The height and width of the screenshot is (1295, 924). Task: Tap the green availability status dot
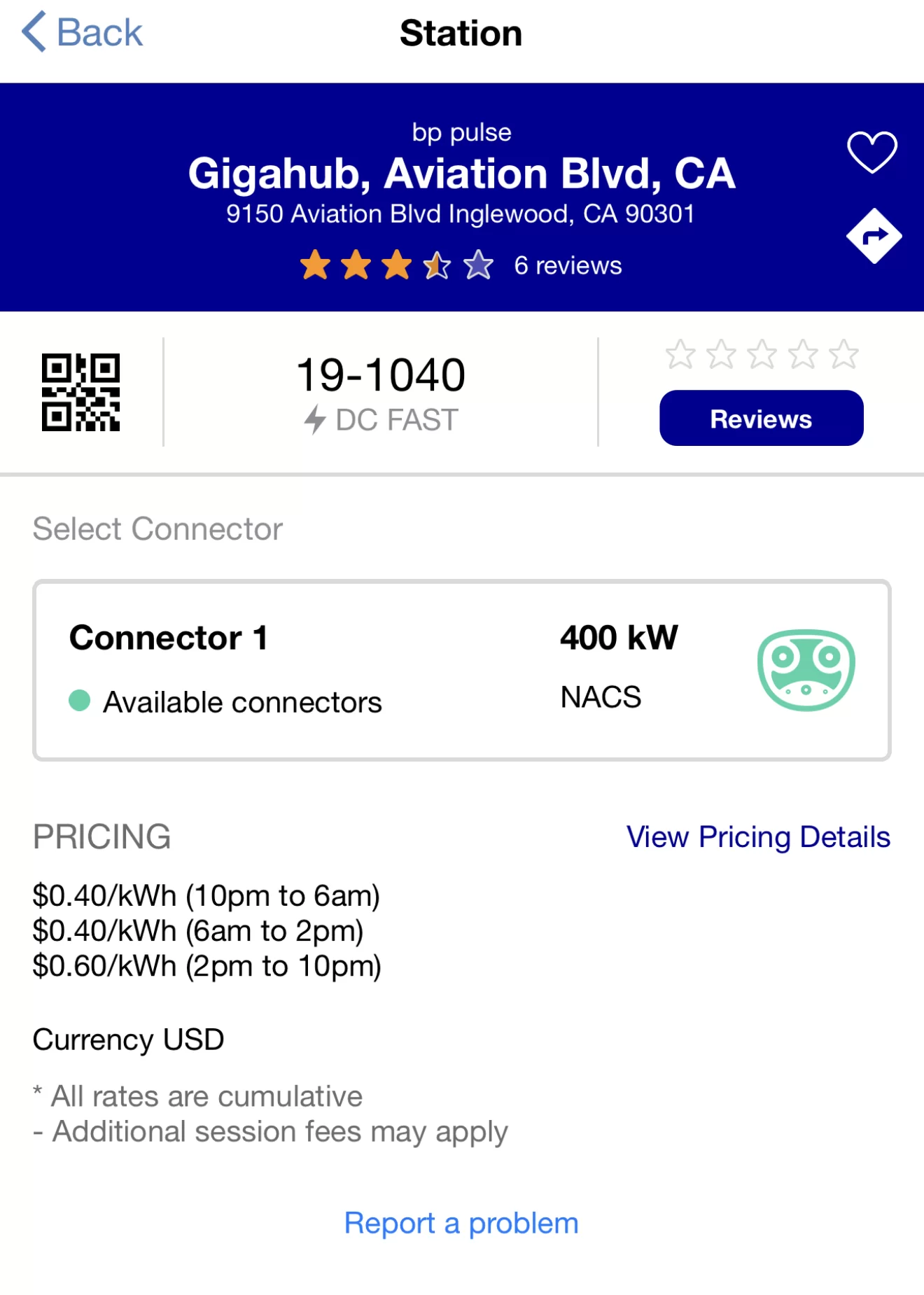click(x=80, y=700)
